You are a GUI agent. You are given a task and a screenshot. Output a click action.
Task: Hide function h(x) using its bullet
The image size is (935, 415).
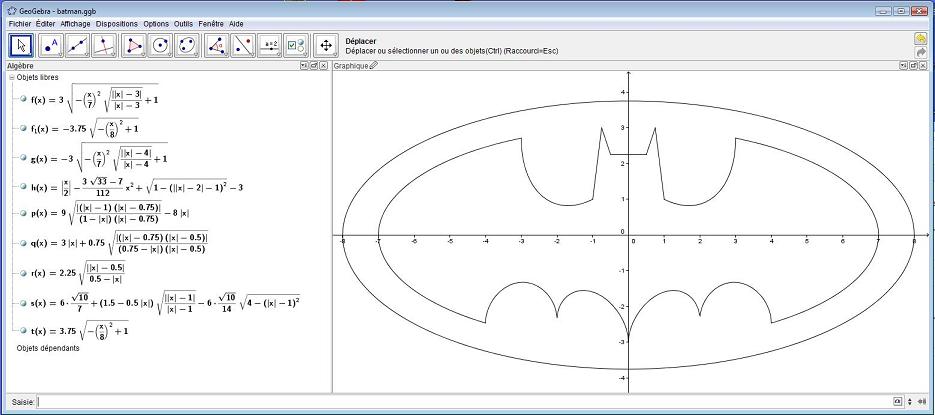click(x=22, y=185)
